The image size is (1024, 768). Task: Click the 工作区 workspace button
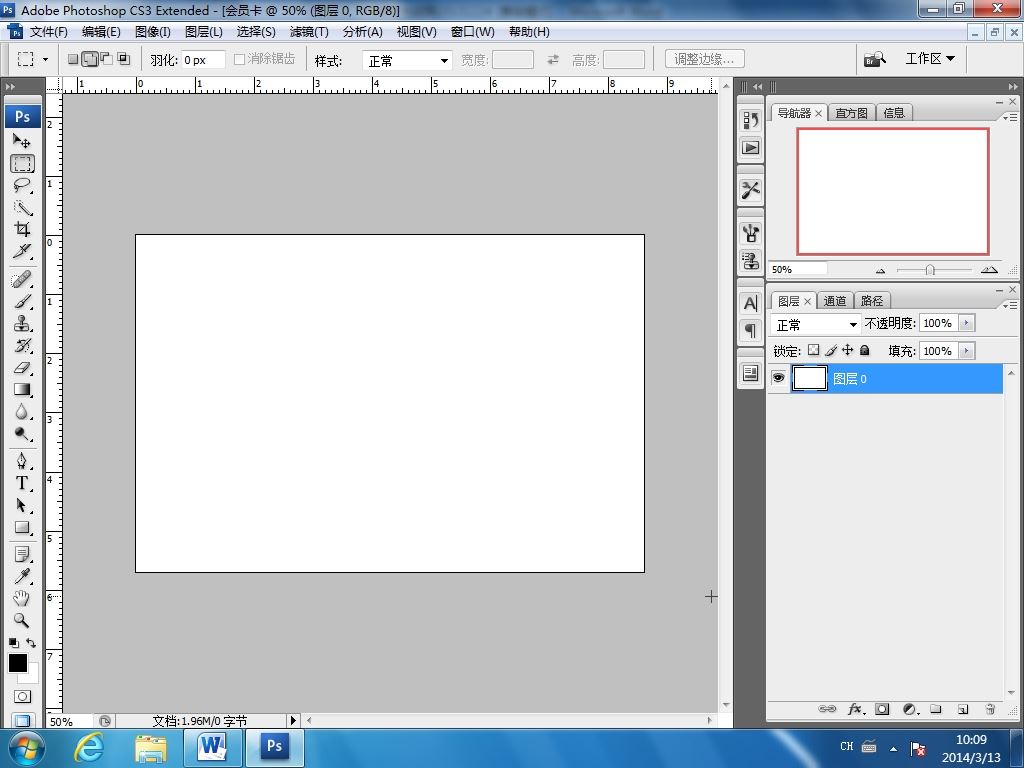(929, 59)
